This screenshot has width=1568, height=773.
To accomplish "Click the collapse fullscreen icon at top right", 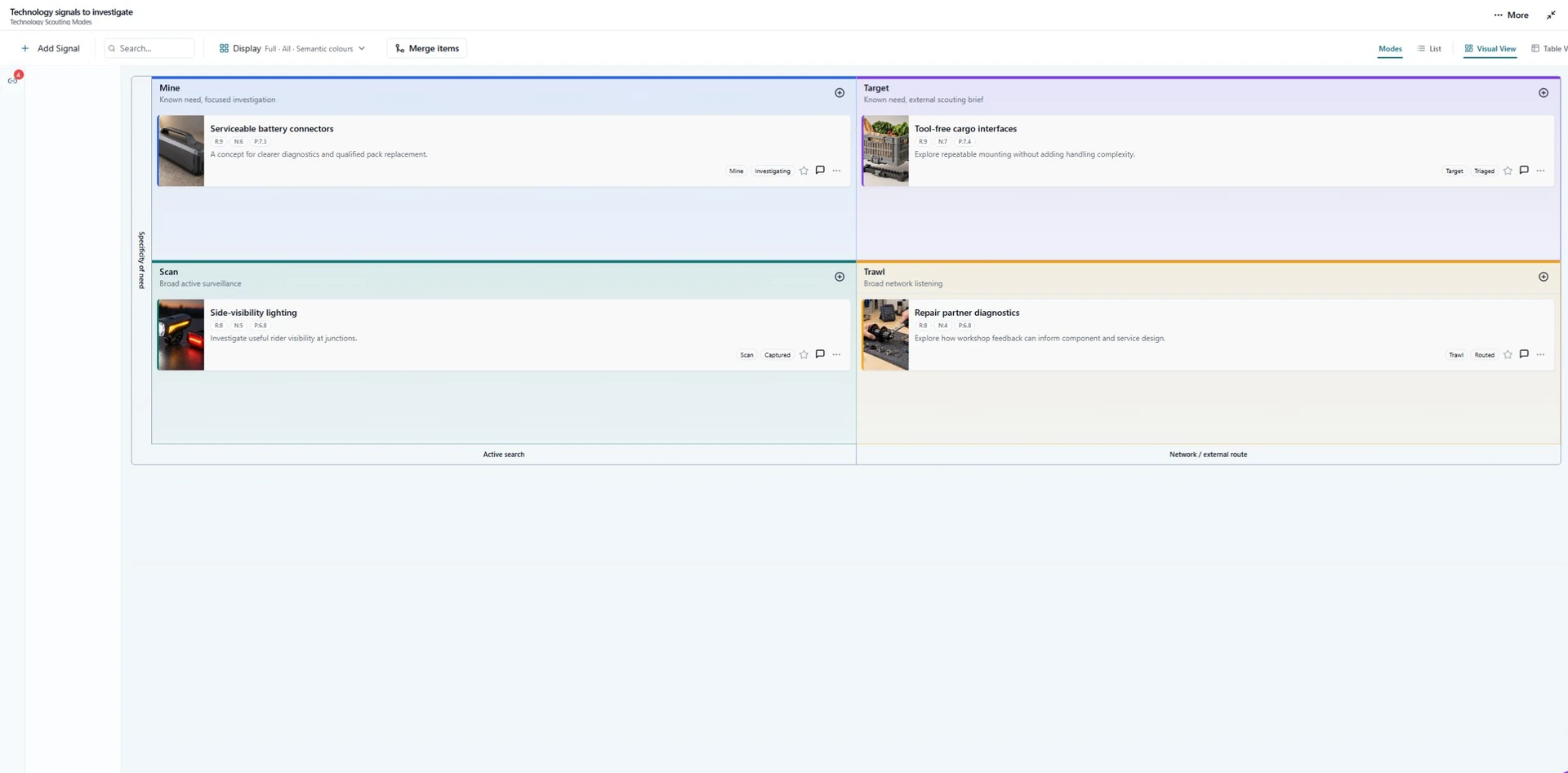I will pyautogui.click(x=1551, y=15).
